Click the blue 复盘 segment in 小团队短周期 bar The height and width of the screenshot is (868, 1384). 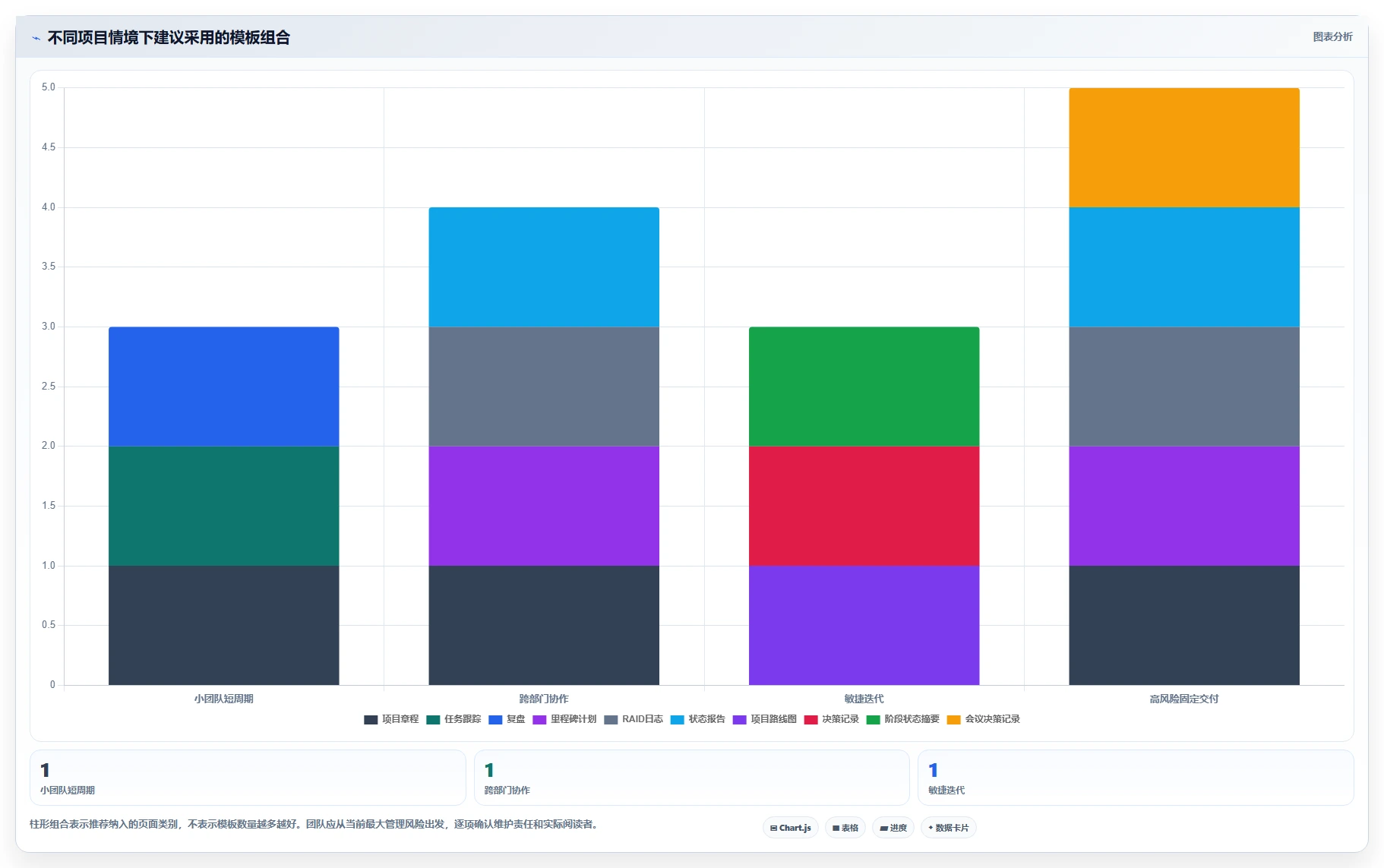pos(224,387)
